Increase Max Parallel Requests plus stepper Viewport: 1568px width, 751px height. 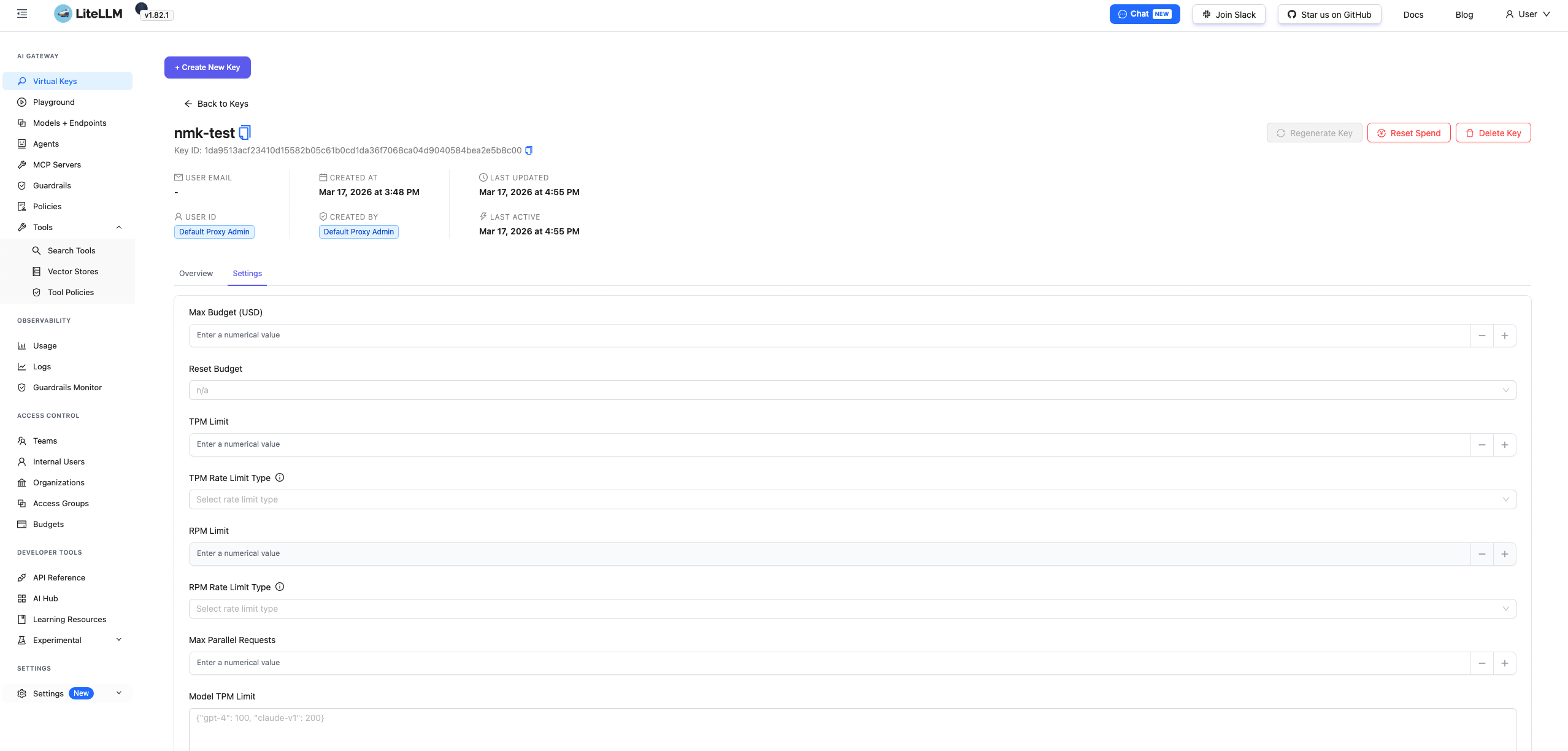tap(1505, 663)
